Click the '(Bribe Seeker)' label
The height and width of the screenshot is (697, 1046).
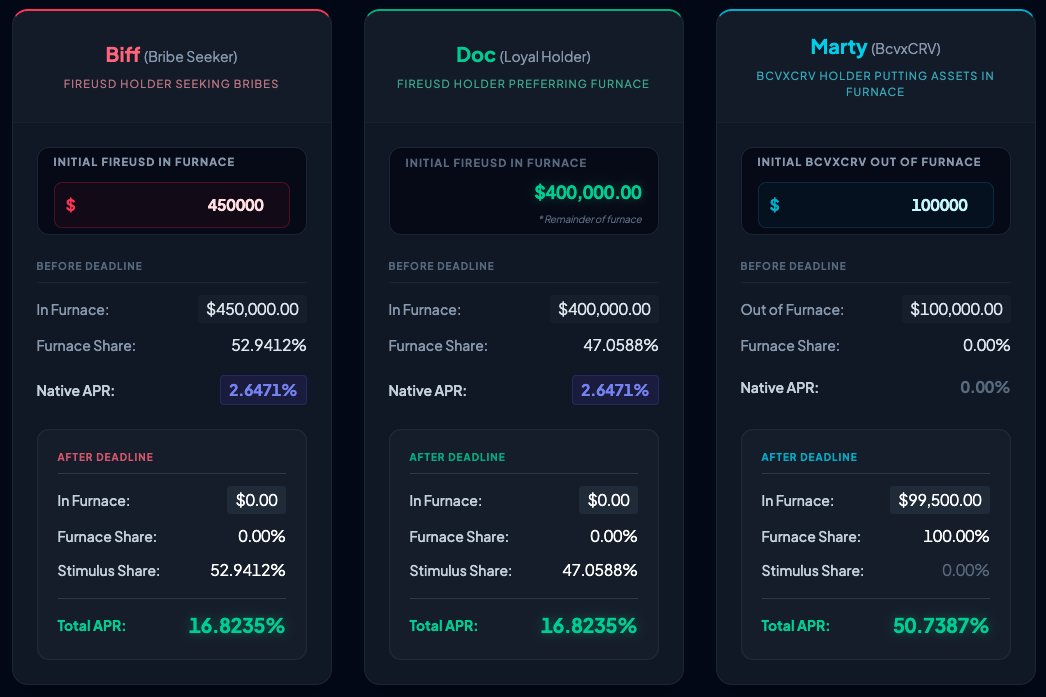[x=191, y=57]
